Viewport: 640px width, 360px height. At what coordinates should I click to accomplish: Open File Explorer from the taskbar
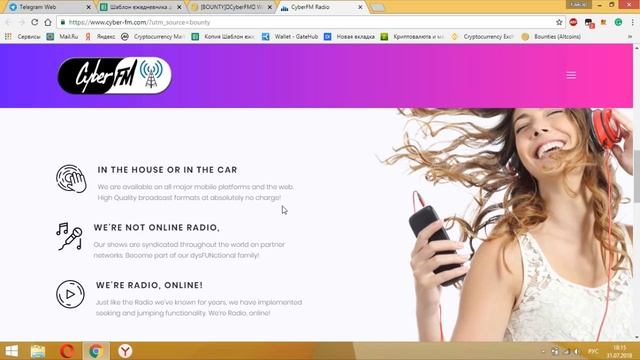coord(38,351)
